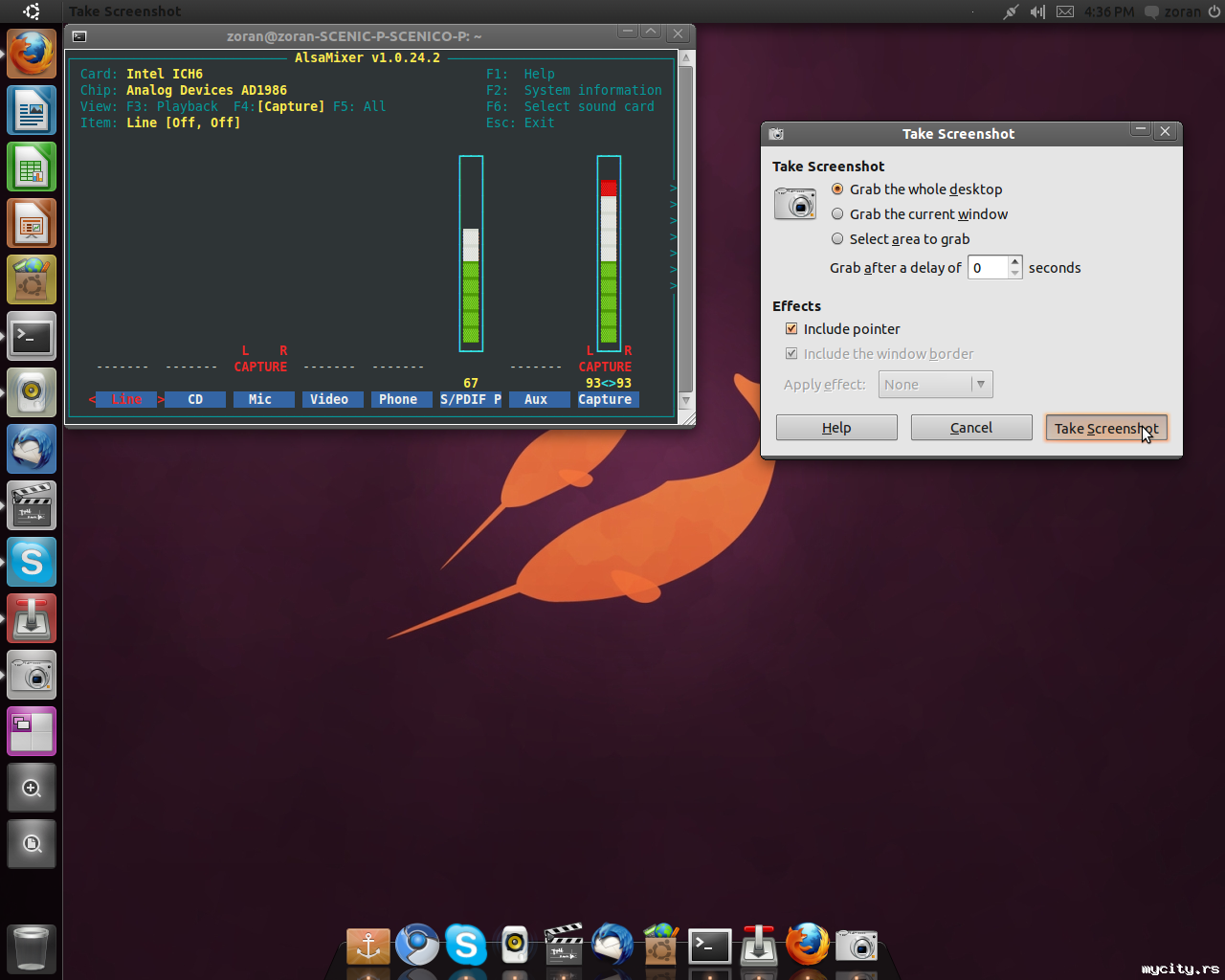Select area to grab radio button
The width and height of the screenshot is (1225, 980).
click(837, 239)
